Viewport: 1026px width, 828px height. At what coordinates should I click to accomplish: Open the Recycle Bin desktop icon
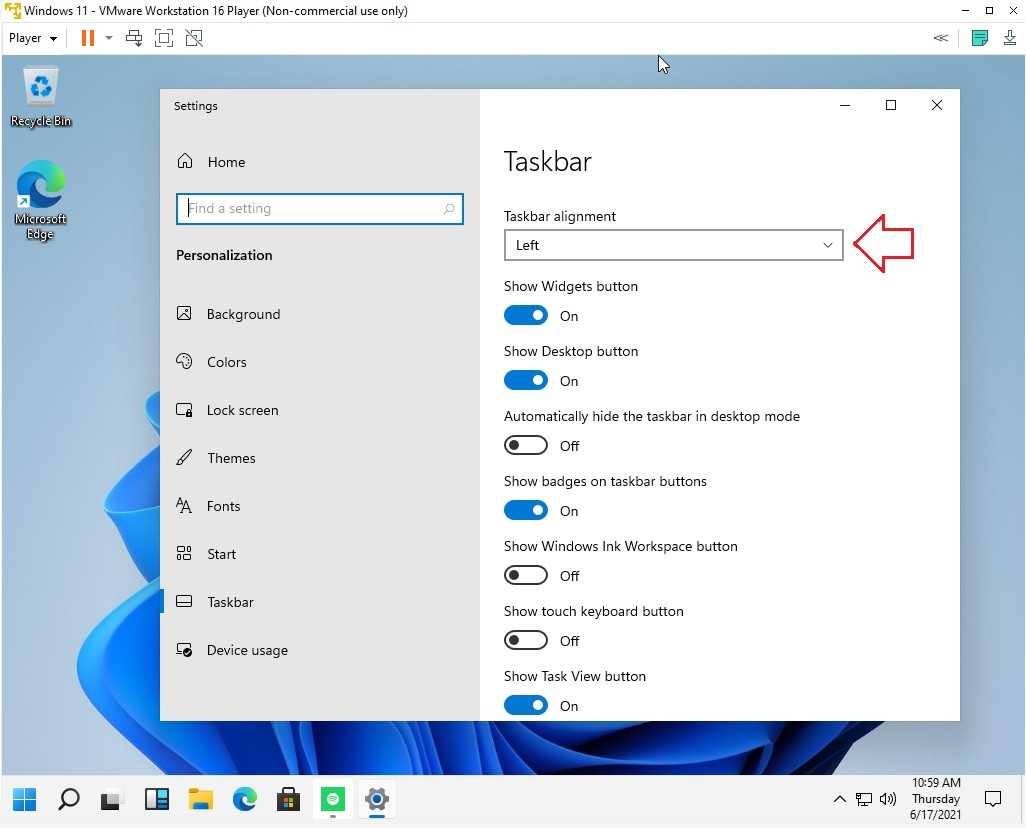pos(41,97)
